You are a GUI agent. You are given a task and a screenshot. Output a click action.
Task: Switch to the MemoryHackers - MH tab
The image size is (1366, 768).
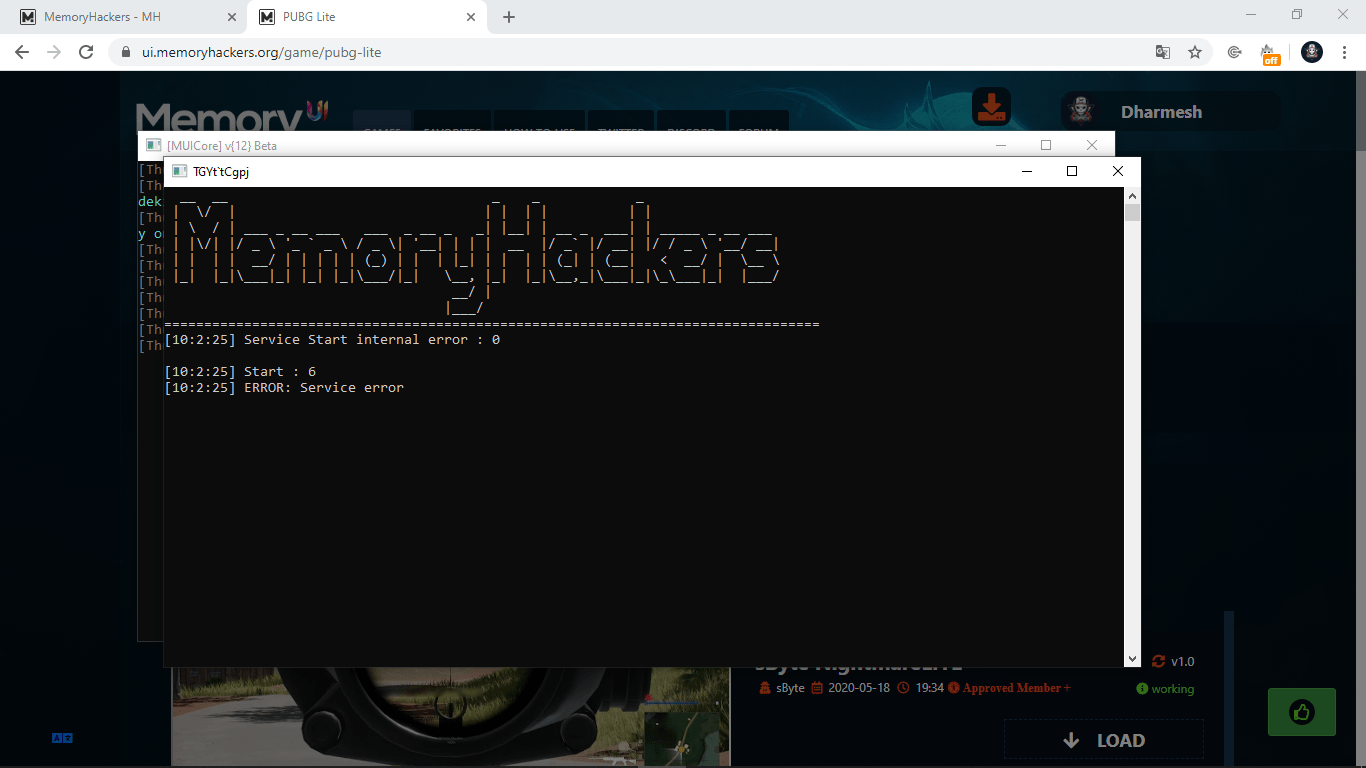coord(125,17)
